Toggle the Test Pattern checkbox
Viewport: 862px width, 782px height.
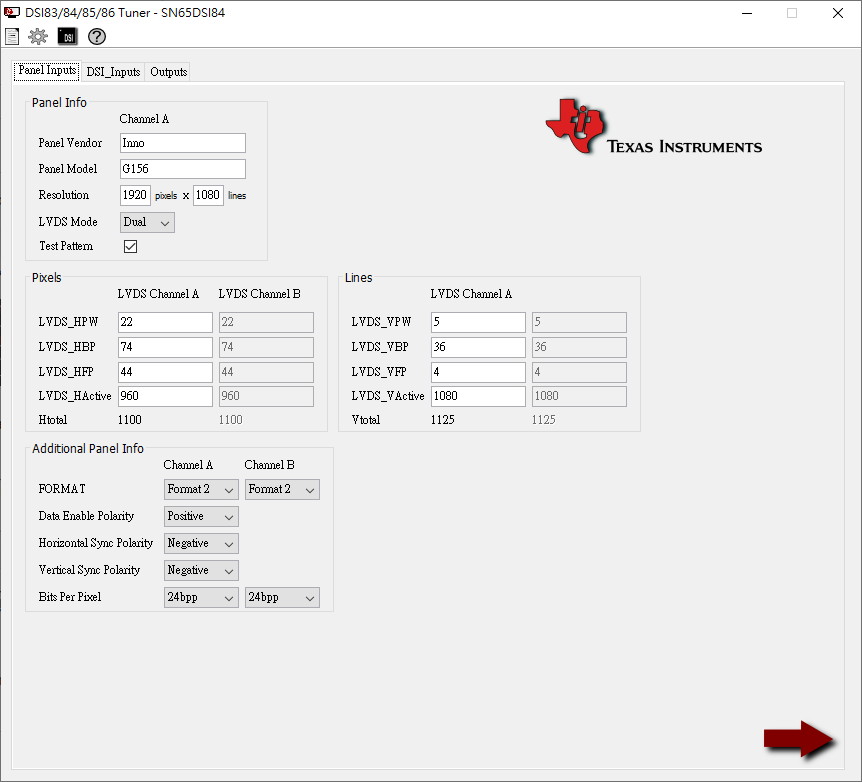point(130,246)
